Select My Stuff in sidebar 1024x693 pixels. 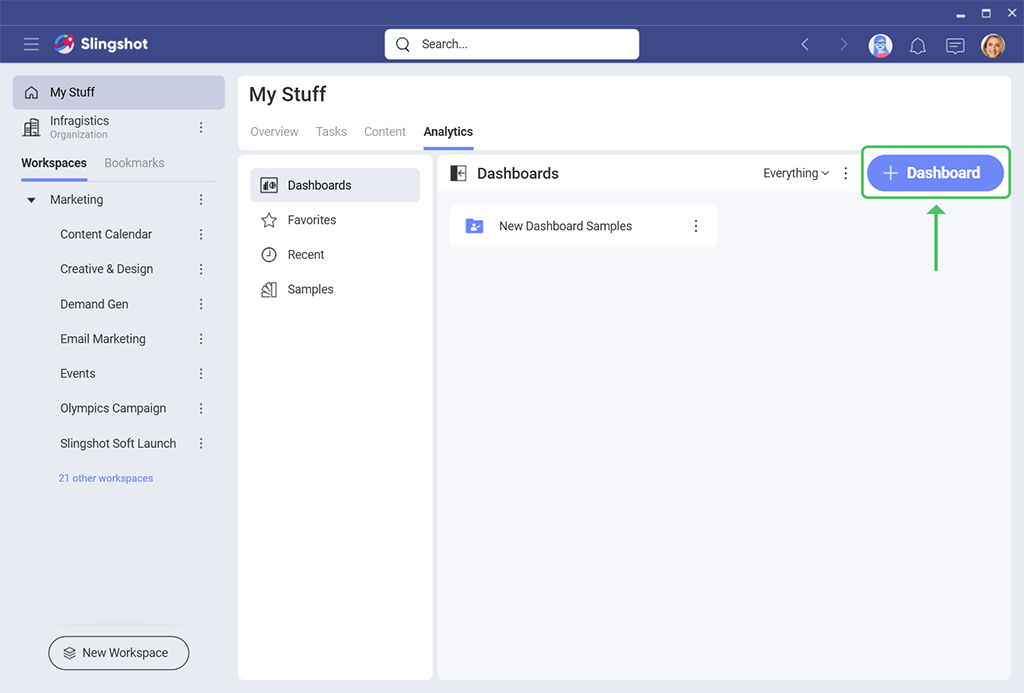[x=119, y=92]
